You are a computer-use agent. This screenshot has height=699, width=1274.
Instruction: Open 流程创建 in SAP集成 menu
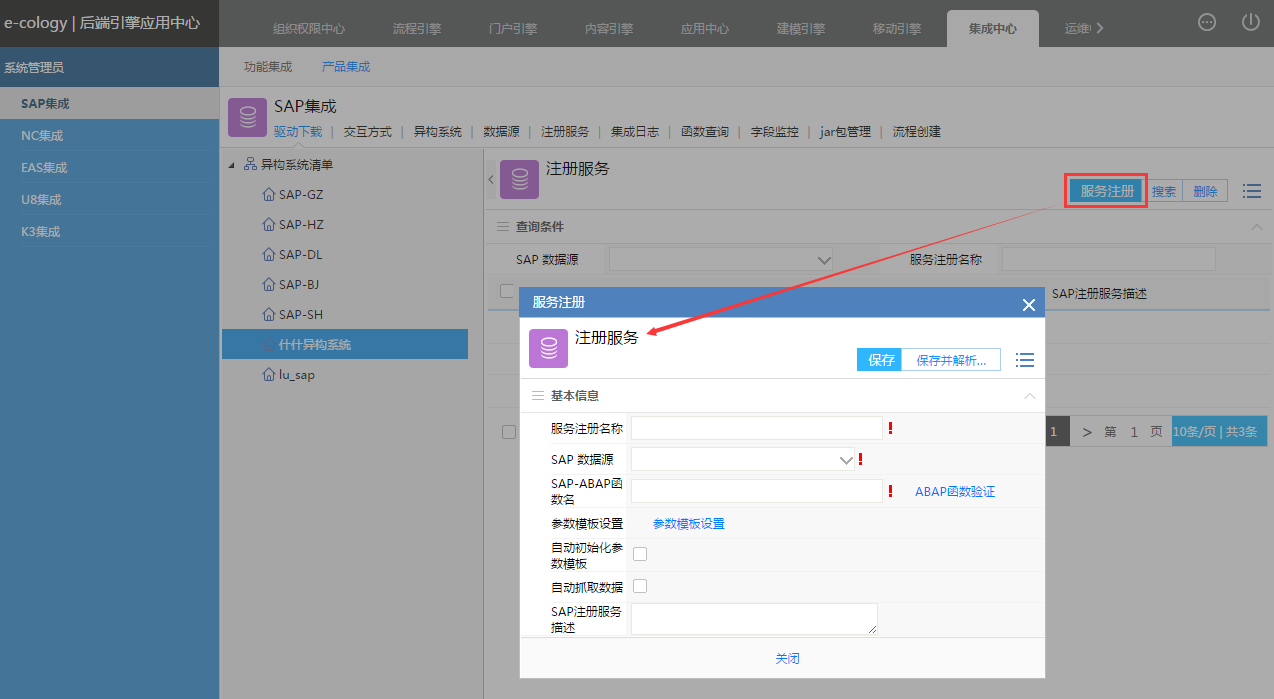[917, 132]
